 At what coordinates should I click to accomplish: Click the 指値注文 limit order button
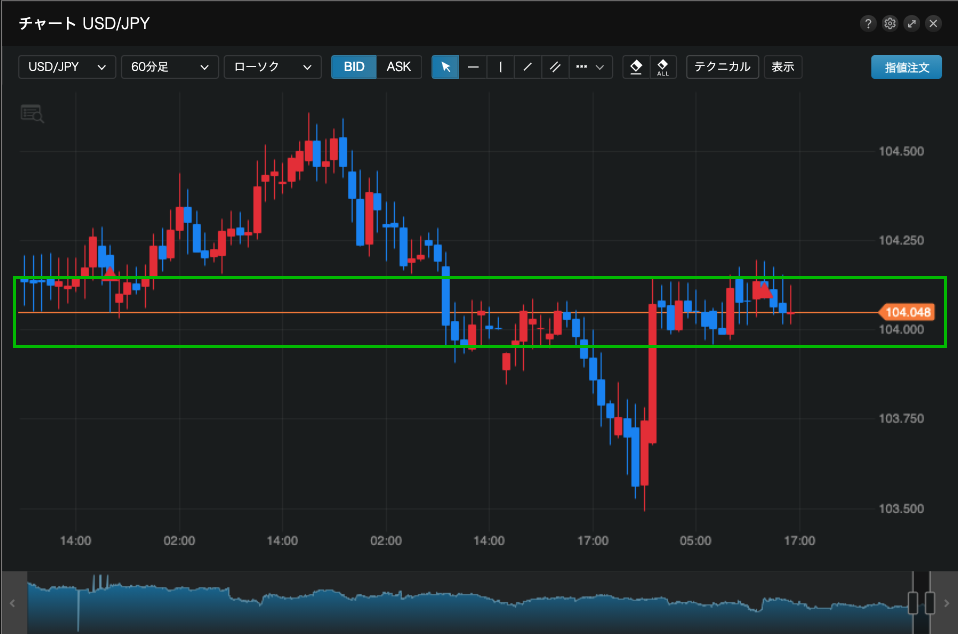click(x=906, y=67)
